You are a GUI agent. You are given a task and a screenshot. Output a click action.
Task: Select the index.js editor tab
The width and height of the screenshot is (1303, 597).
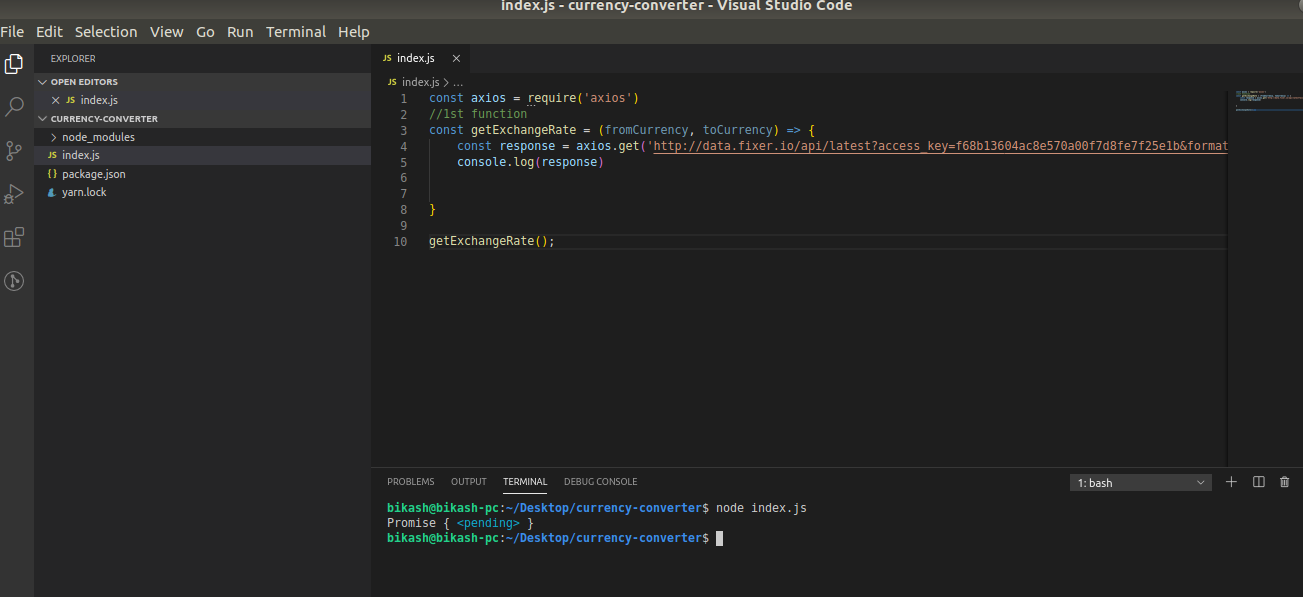coord(420,58)
